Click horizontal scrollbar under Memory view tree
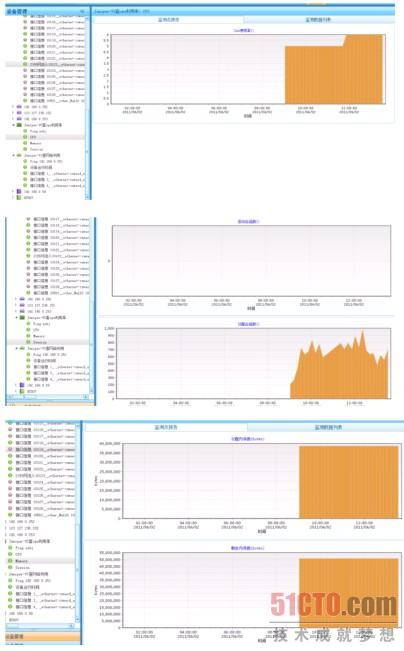404x651 pixels. pyautogui.click(x=38, y=626)
